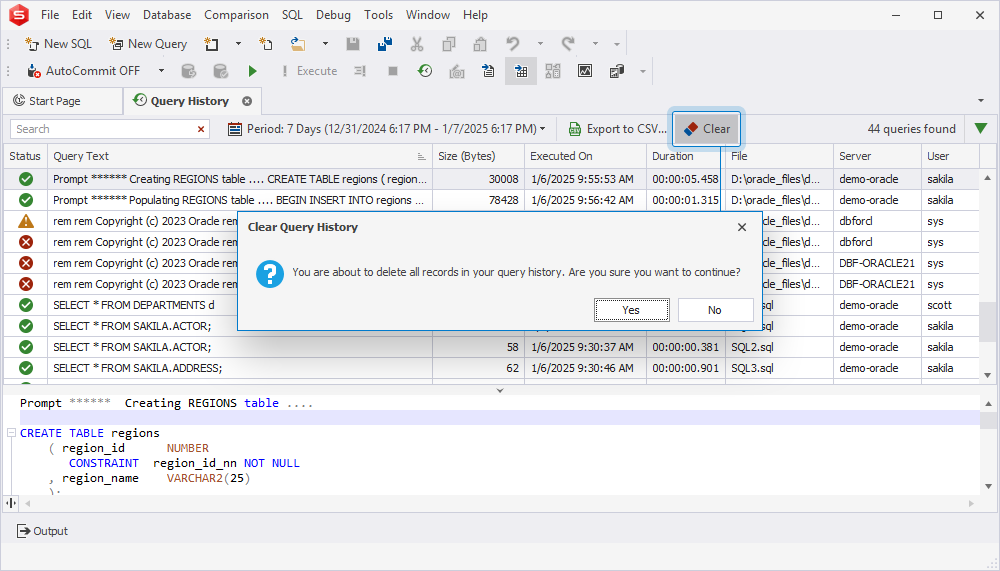Click the new file icon
This screenshot has height=571, width=1000.
(x=266, y=44)
